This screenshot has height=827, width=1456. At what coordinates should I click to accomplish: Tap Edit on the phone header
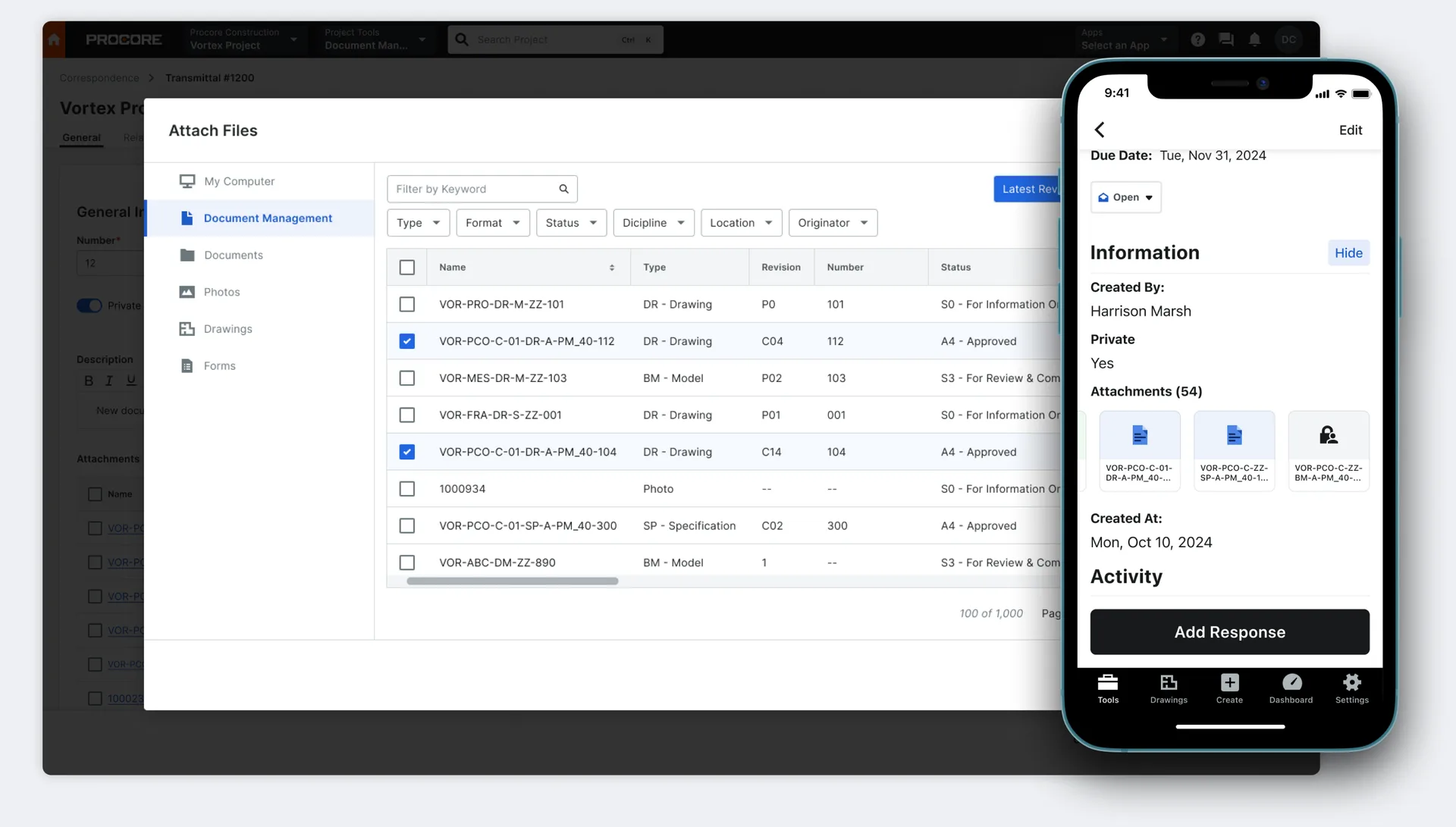tap(1350, 130)
